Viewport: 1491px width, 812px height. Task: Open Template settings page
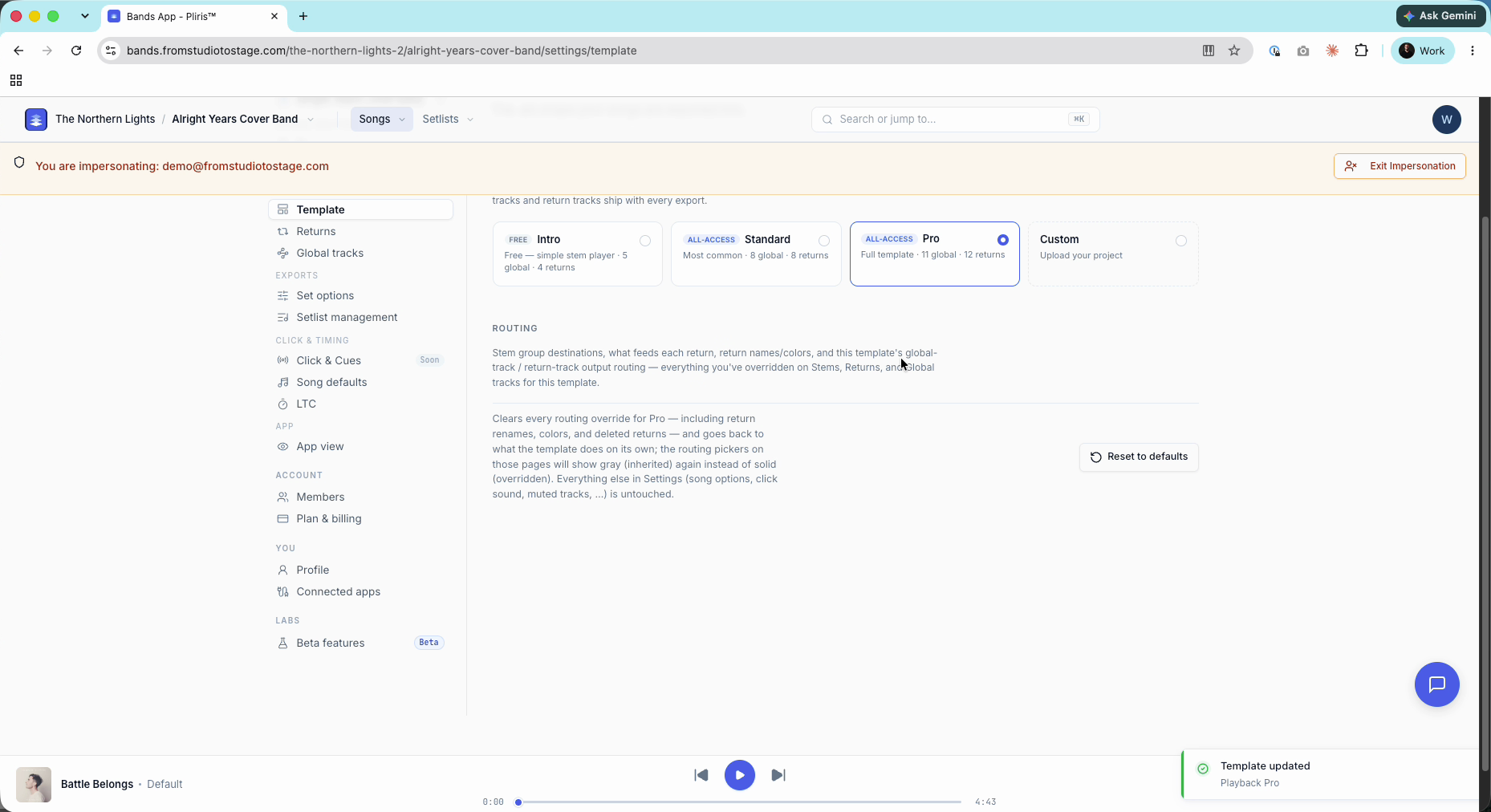click(360, 209)
